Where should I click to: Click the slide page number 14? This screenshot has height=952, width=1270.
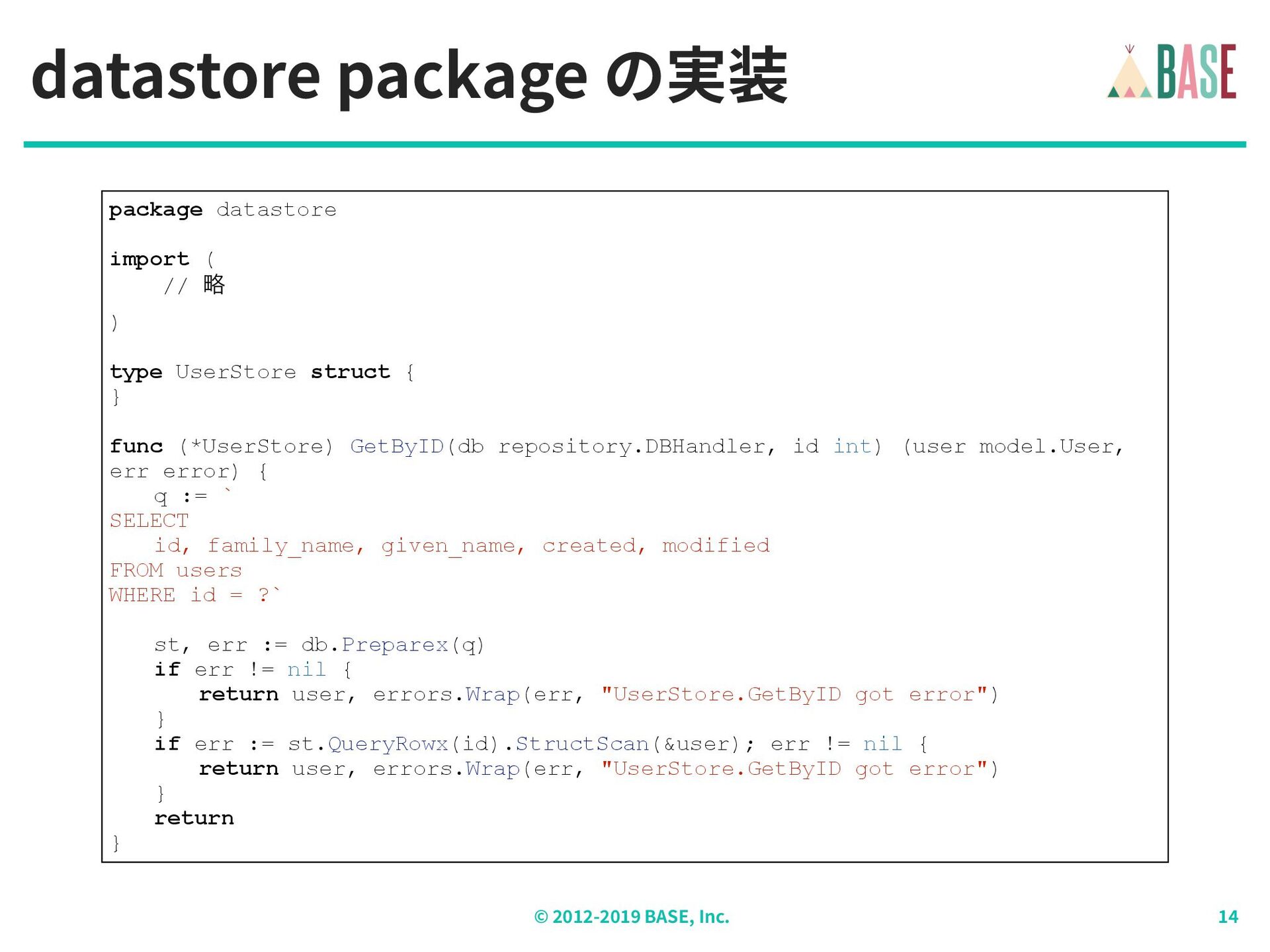point(1228,917)
